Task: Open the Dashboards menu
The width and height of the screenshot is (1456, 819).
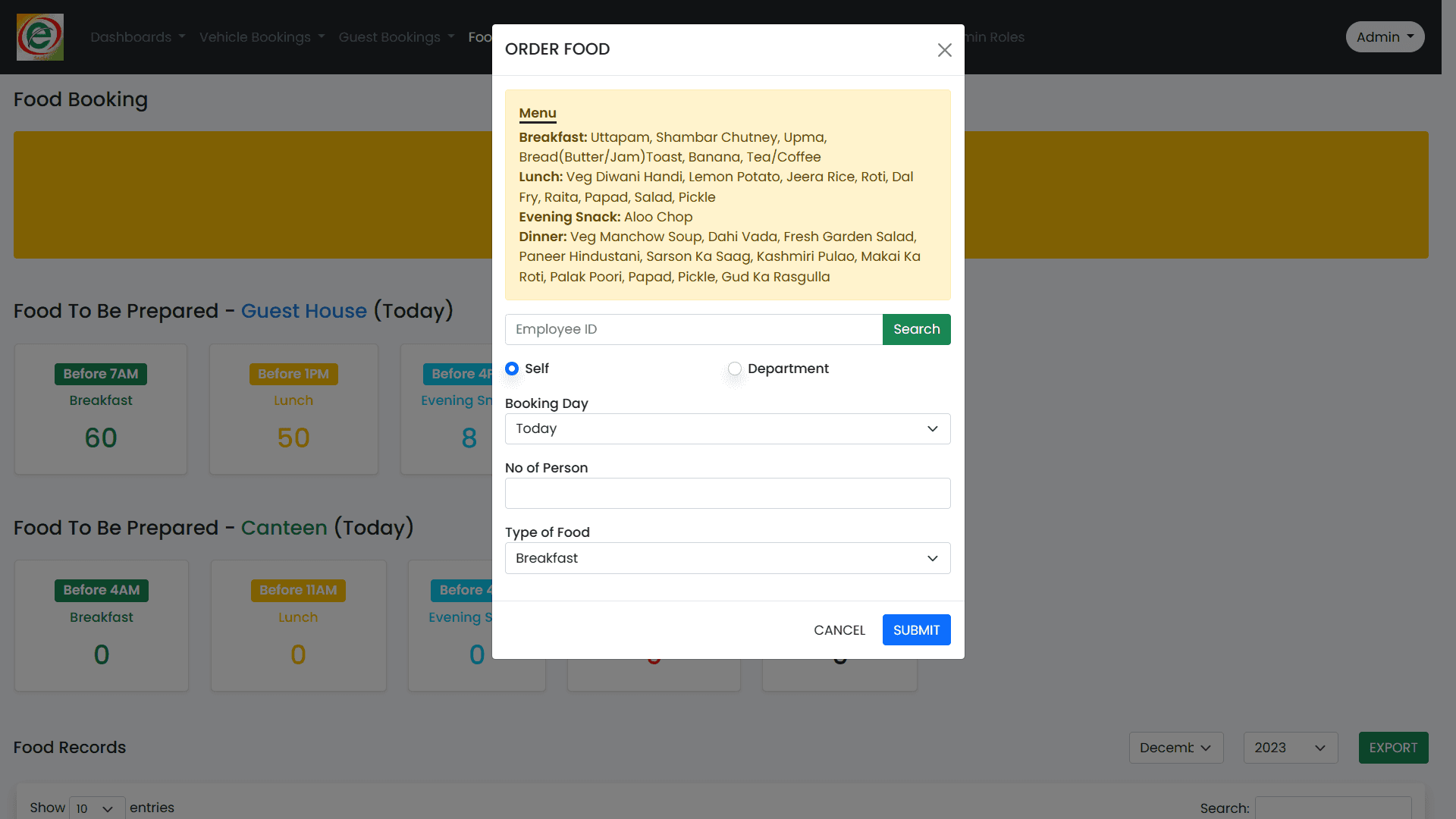Action: pos(137,36)
